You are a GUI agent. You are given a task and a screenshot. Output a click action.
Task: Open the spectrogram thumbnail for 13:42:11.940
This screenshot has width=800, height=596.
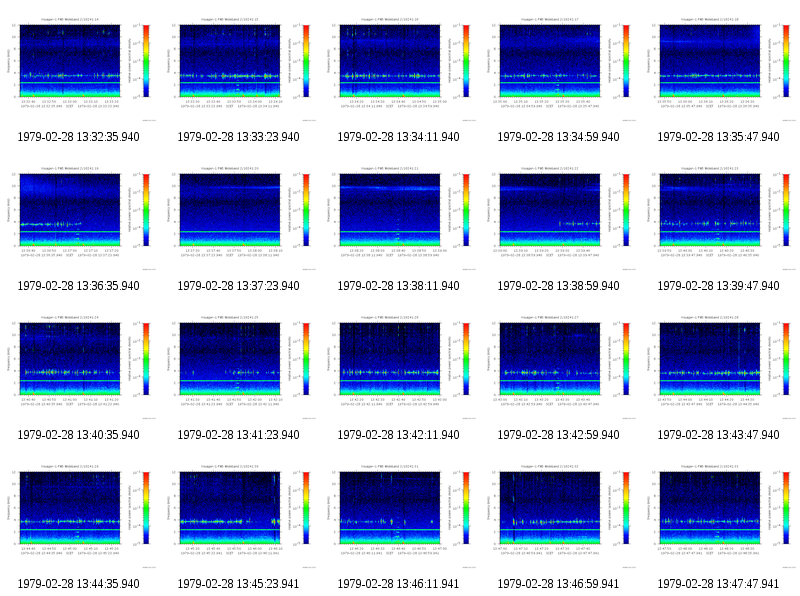click(398, 367)
